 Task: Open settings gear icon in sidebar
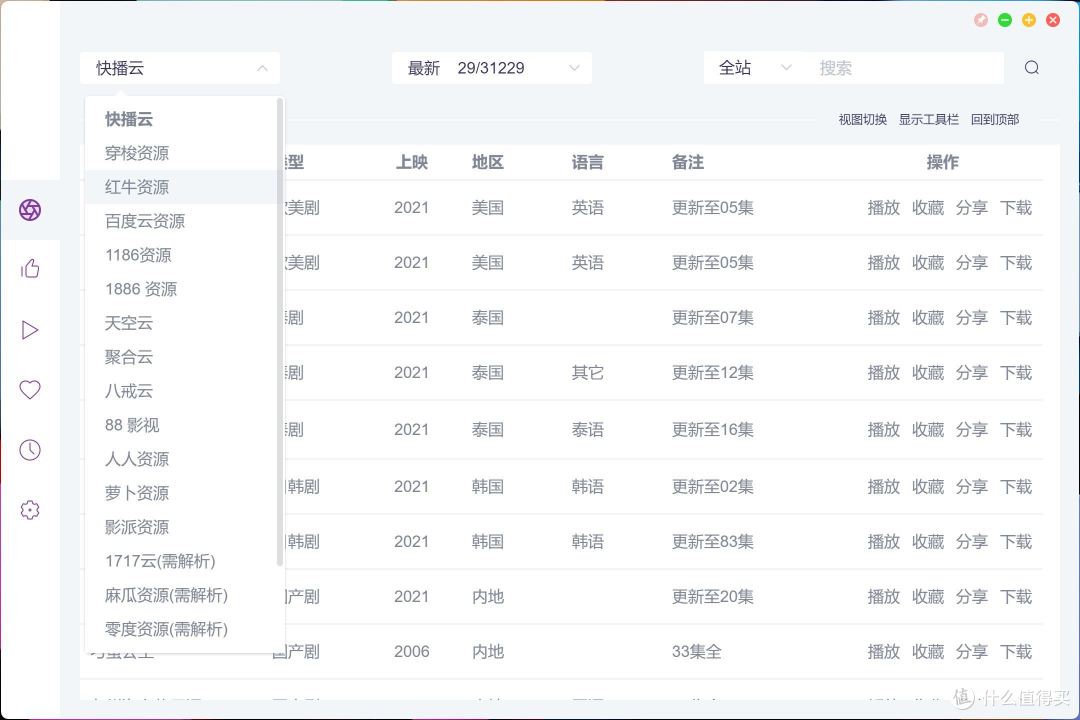tap(30, 510)
